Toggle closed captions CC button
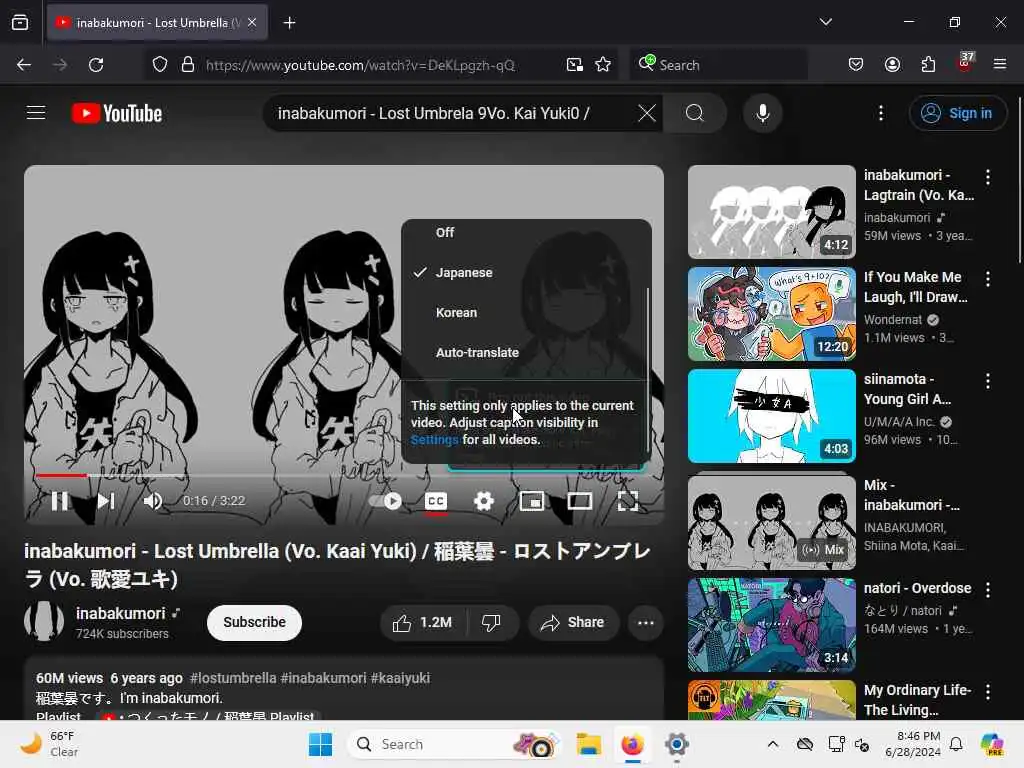Image resolution: width=1024 pixels, height=768 pixels. pyautogui.click(x=436, y=501)
